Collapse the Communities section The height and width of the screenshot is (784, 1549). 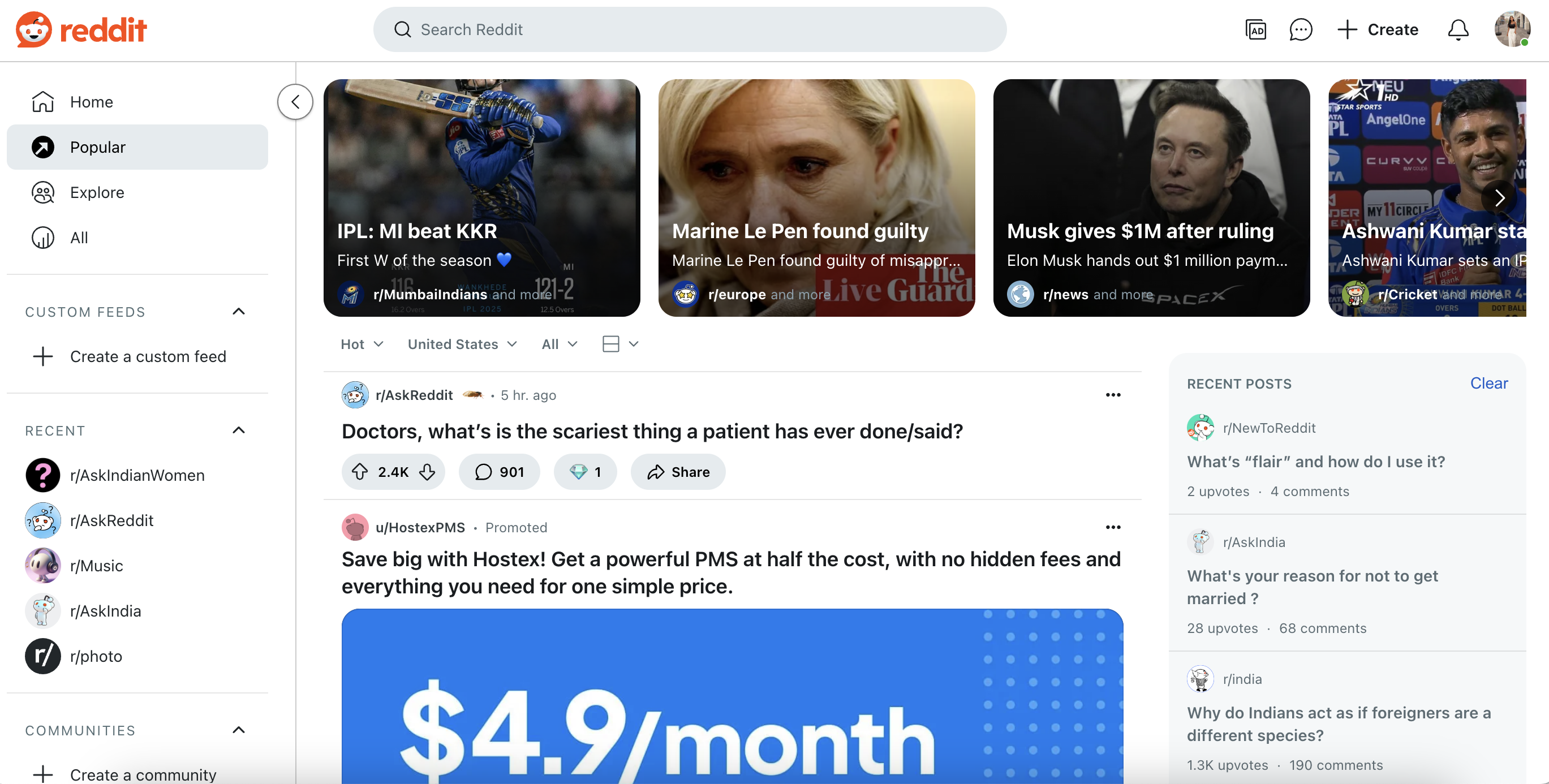tap(239, 730)
